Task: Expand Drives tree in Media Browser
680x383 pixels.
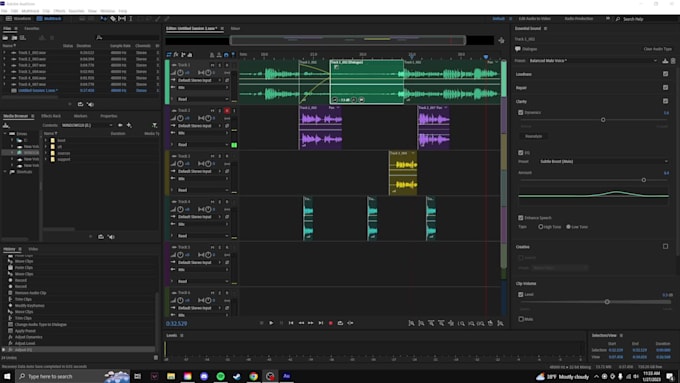Action: (5, 134)
